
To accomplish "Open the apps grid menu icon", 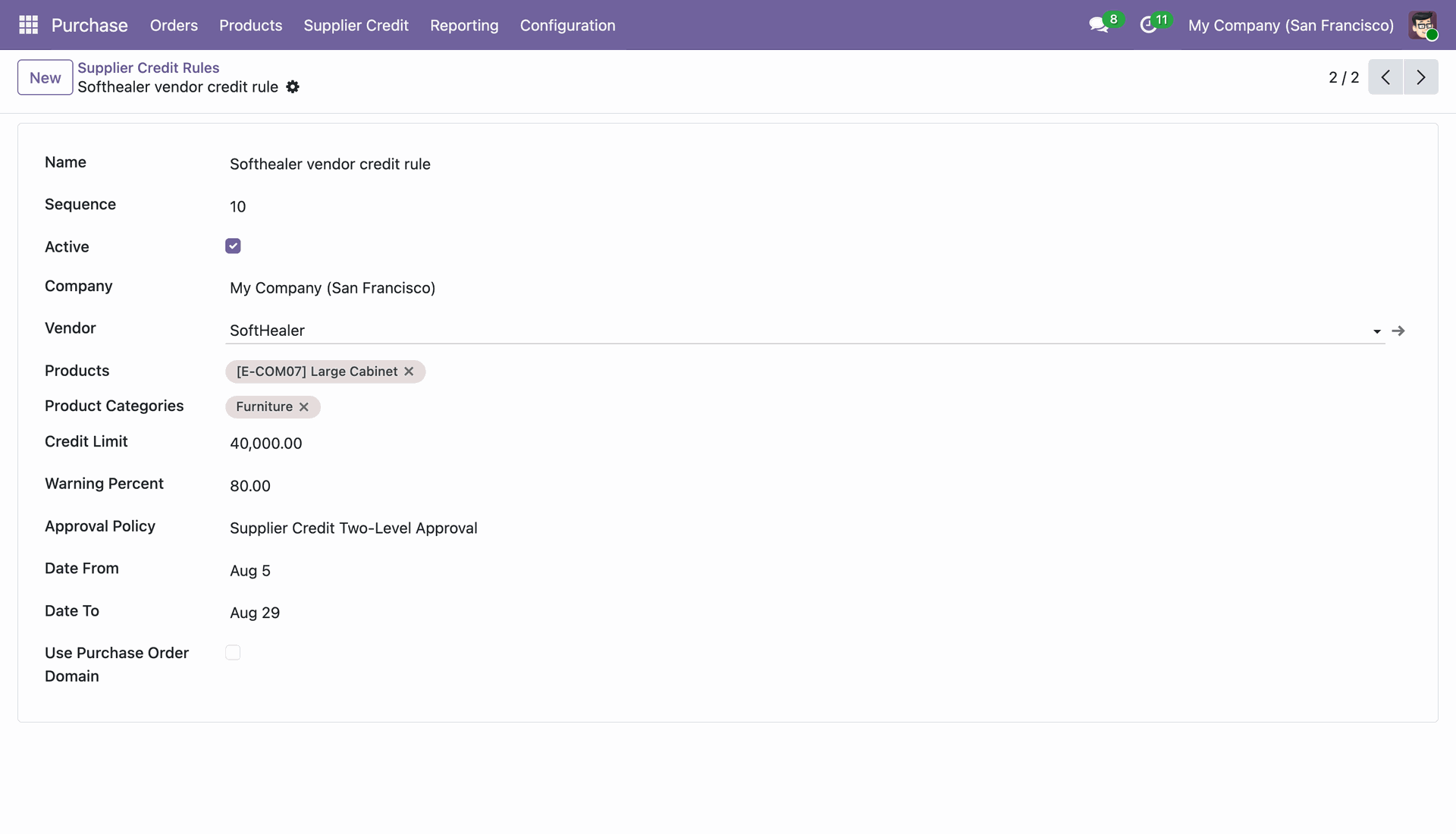I will (x=28, y=25).
